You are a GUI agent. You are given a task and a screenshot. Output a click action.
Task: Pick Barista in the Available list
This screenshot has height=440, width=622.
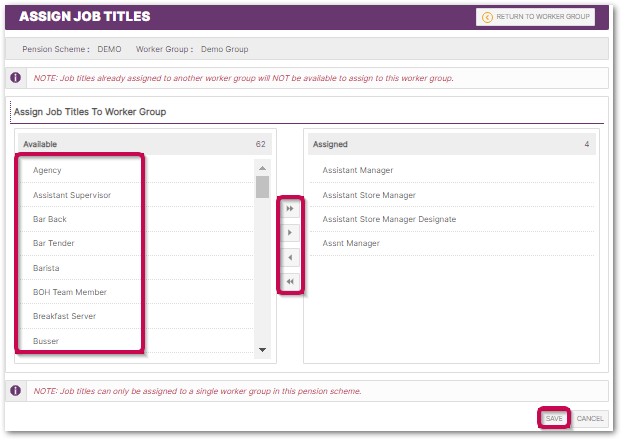(47, 268)
